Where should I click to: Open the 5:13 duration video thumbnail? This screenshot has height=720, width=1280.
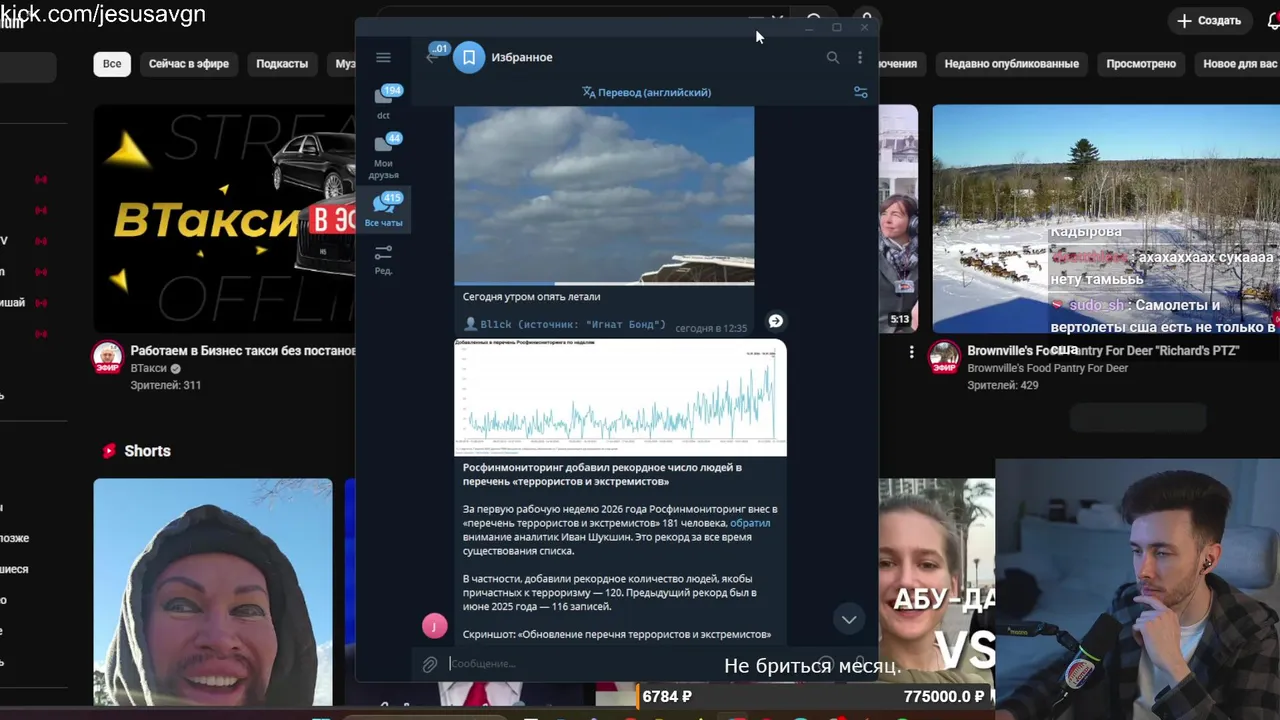[x=899, y=219]
